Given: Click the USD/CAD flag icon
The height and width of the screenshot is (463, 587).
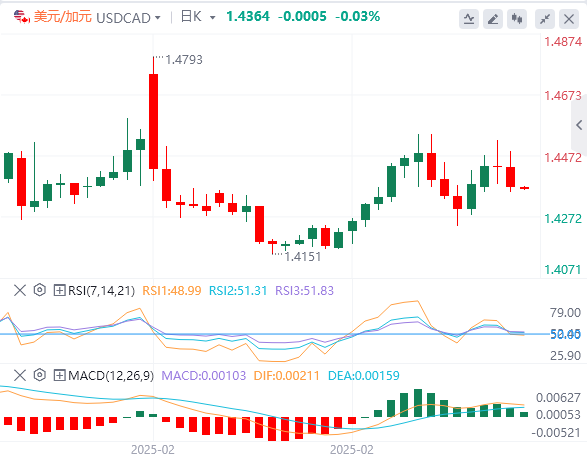Looking at the screenshot, I should [x=22, y=17].
